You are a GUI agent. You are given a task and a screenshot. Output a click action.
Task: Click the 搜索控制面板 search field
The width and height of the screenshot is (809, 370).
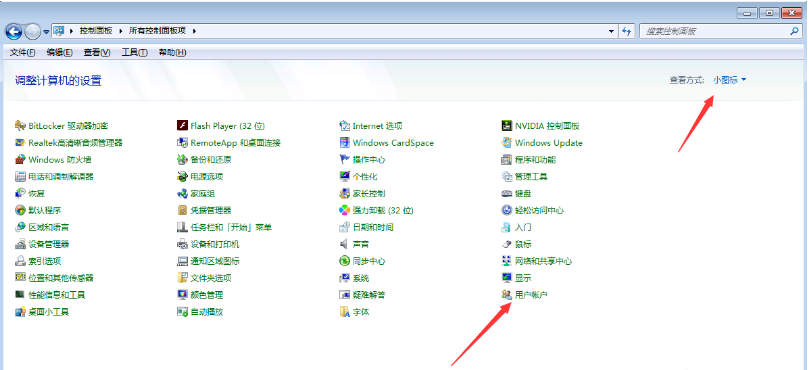tap(715, 31)
